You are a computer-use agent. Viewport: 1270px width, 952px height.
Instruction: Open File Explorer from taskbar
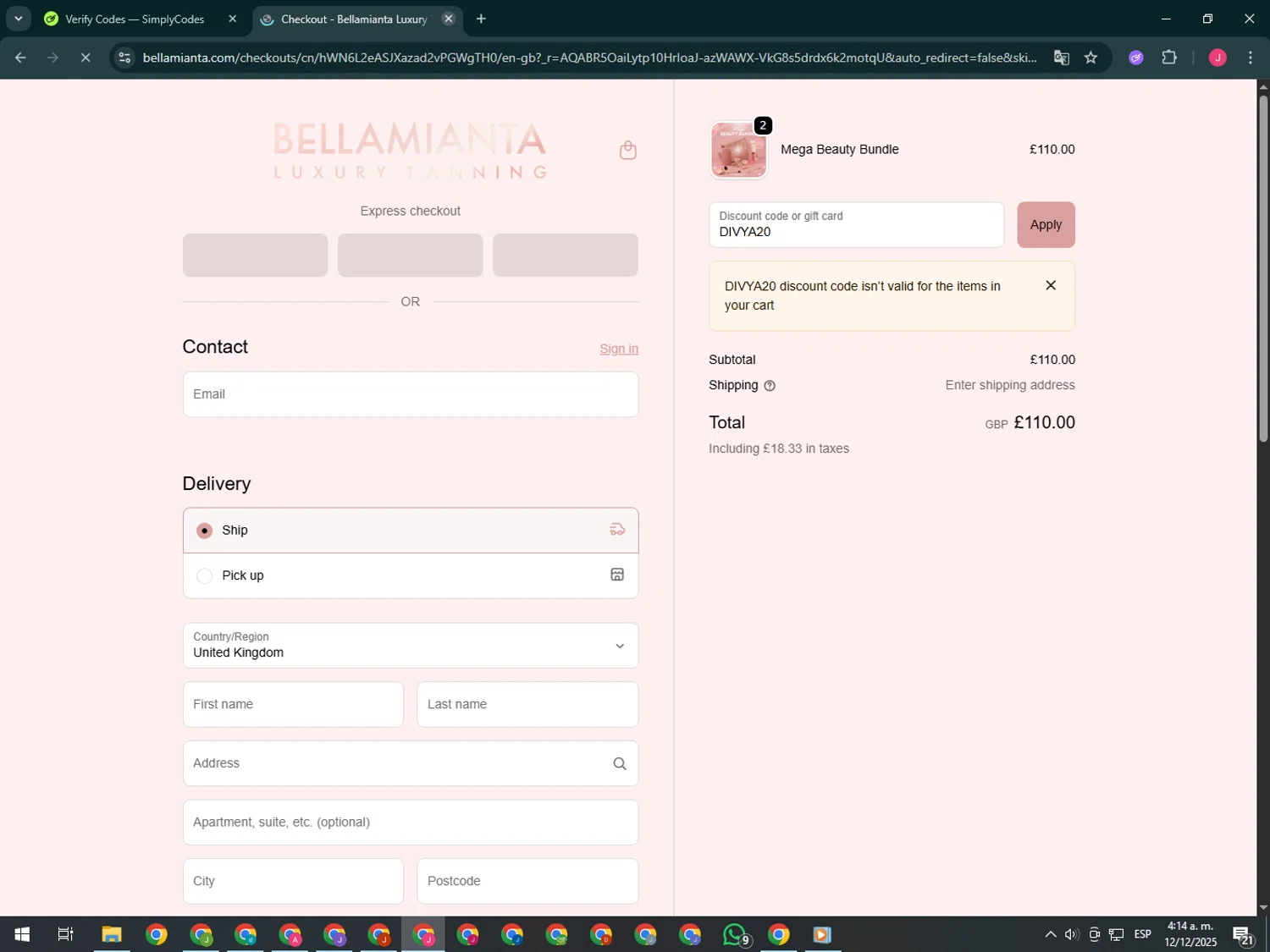pyautogui.click(x=112, y=934)
